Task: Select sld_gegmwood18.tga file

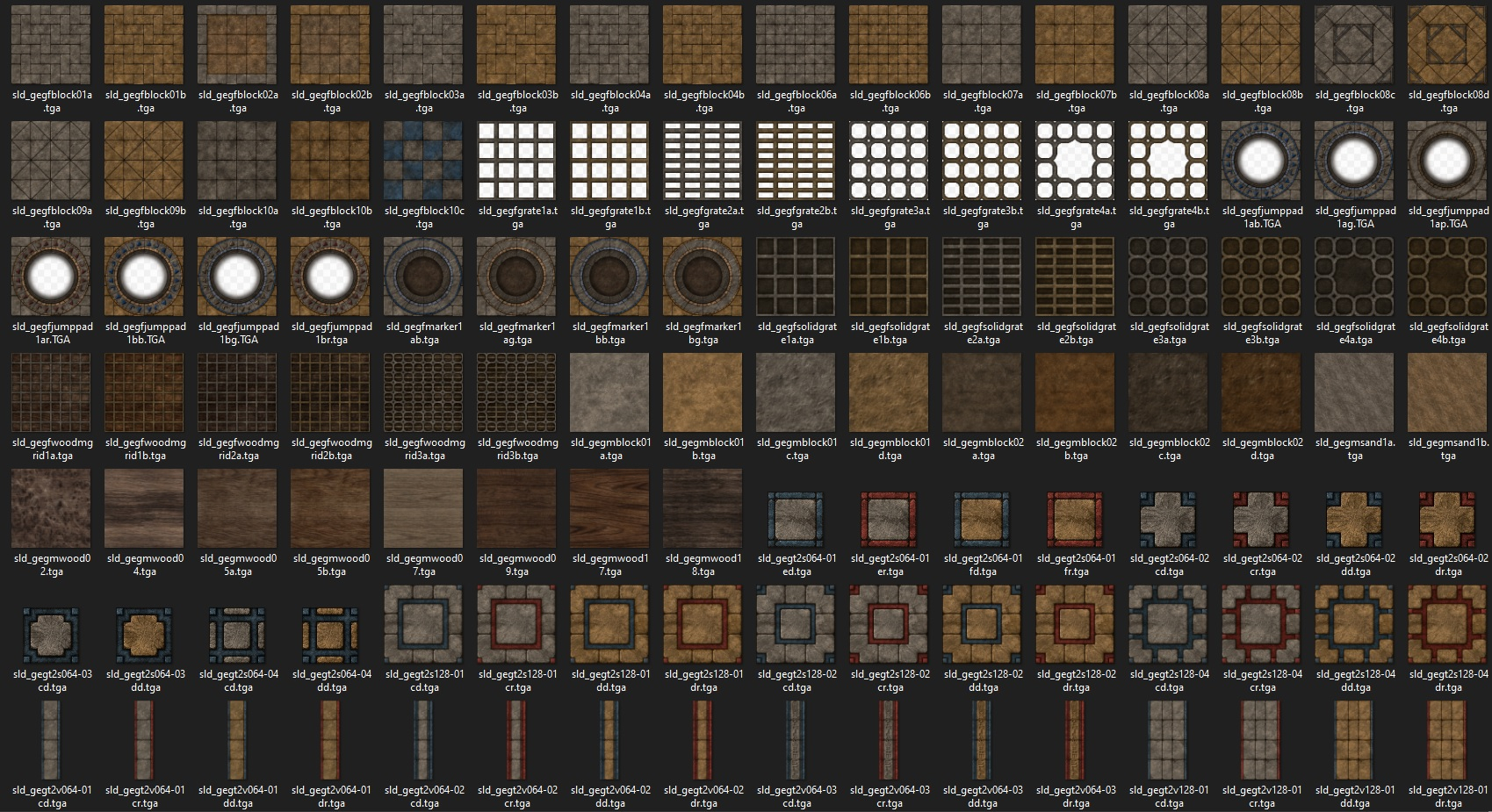Action: pos(703,508)
